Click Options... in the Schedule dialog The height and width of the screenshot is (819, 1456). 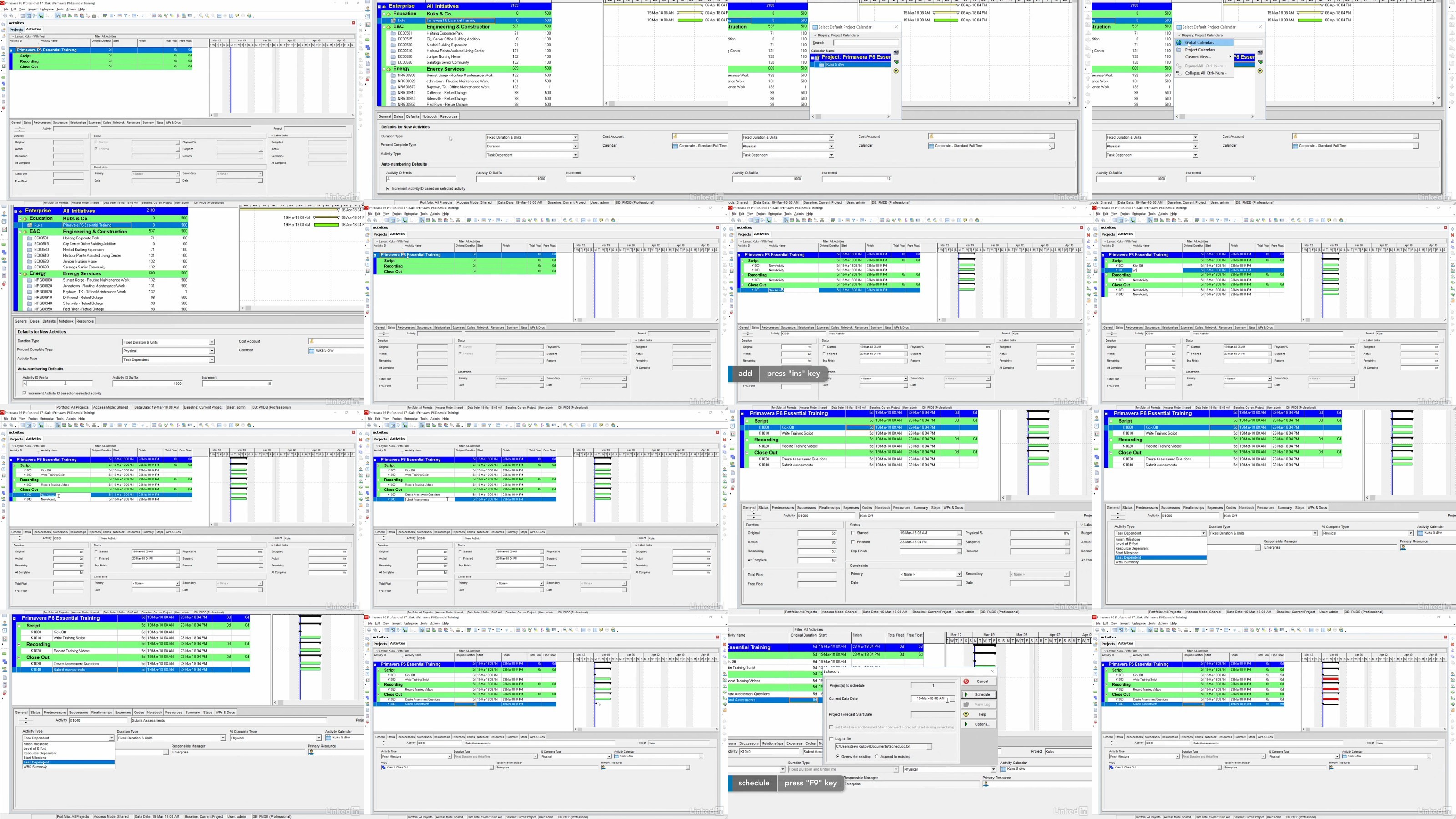point(978,724)
